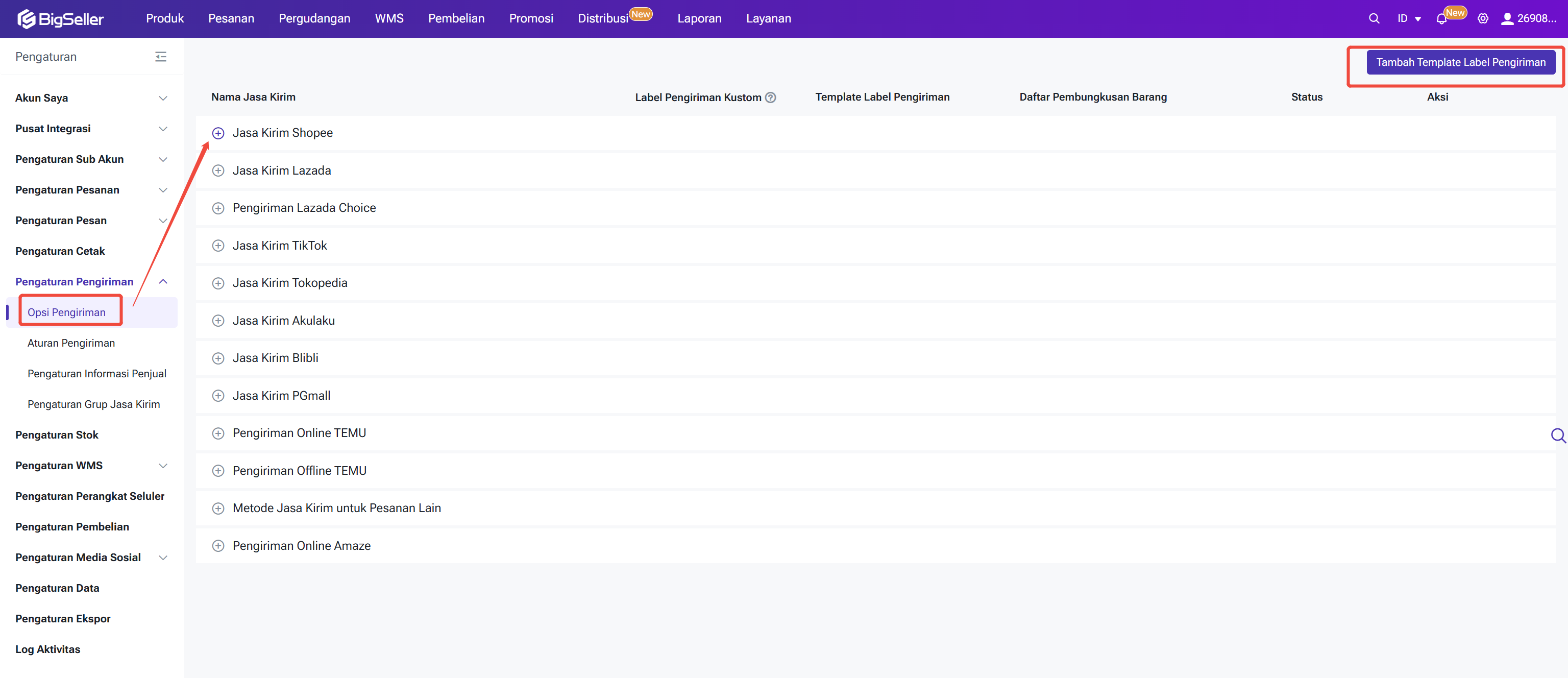The width and height of the screenshot is (1568, 678).
Task: Open Aturan Pengiriman sidebar link
Action: [x=71, y=343]
